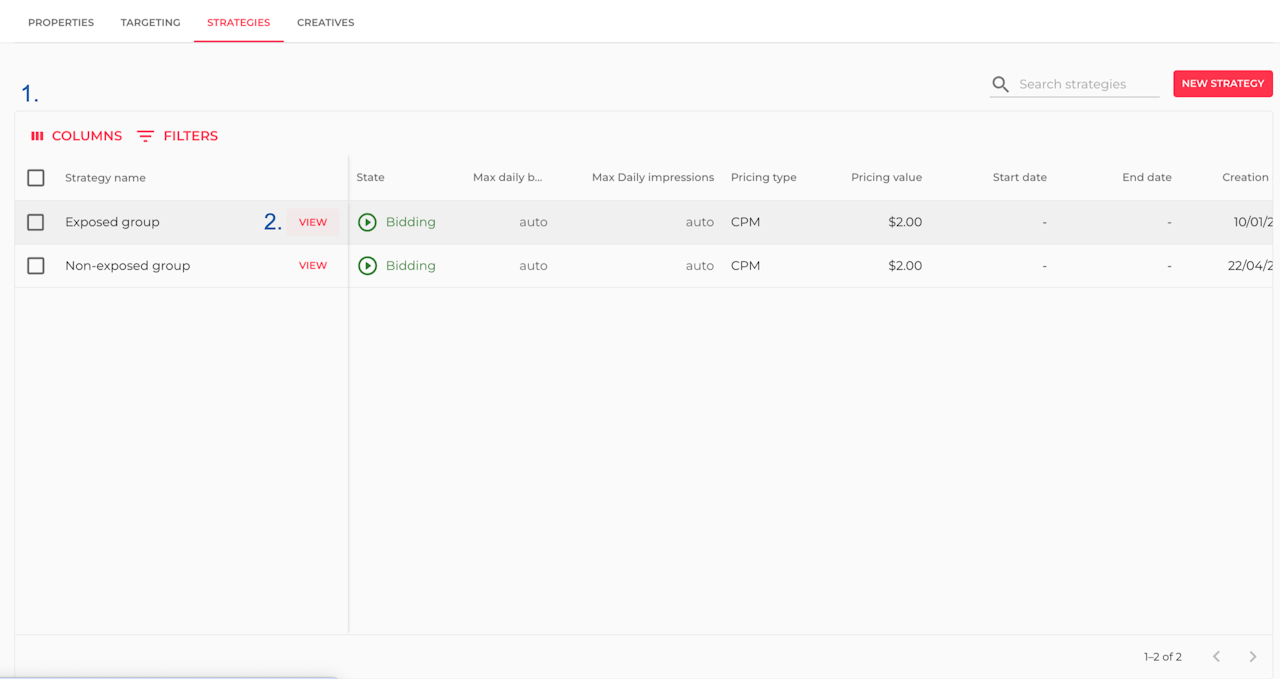The height and width of the screenshot is (679, 1280).
Task: Go to previous page arrow
Action: (x=1216, y=657)
